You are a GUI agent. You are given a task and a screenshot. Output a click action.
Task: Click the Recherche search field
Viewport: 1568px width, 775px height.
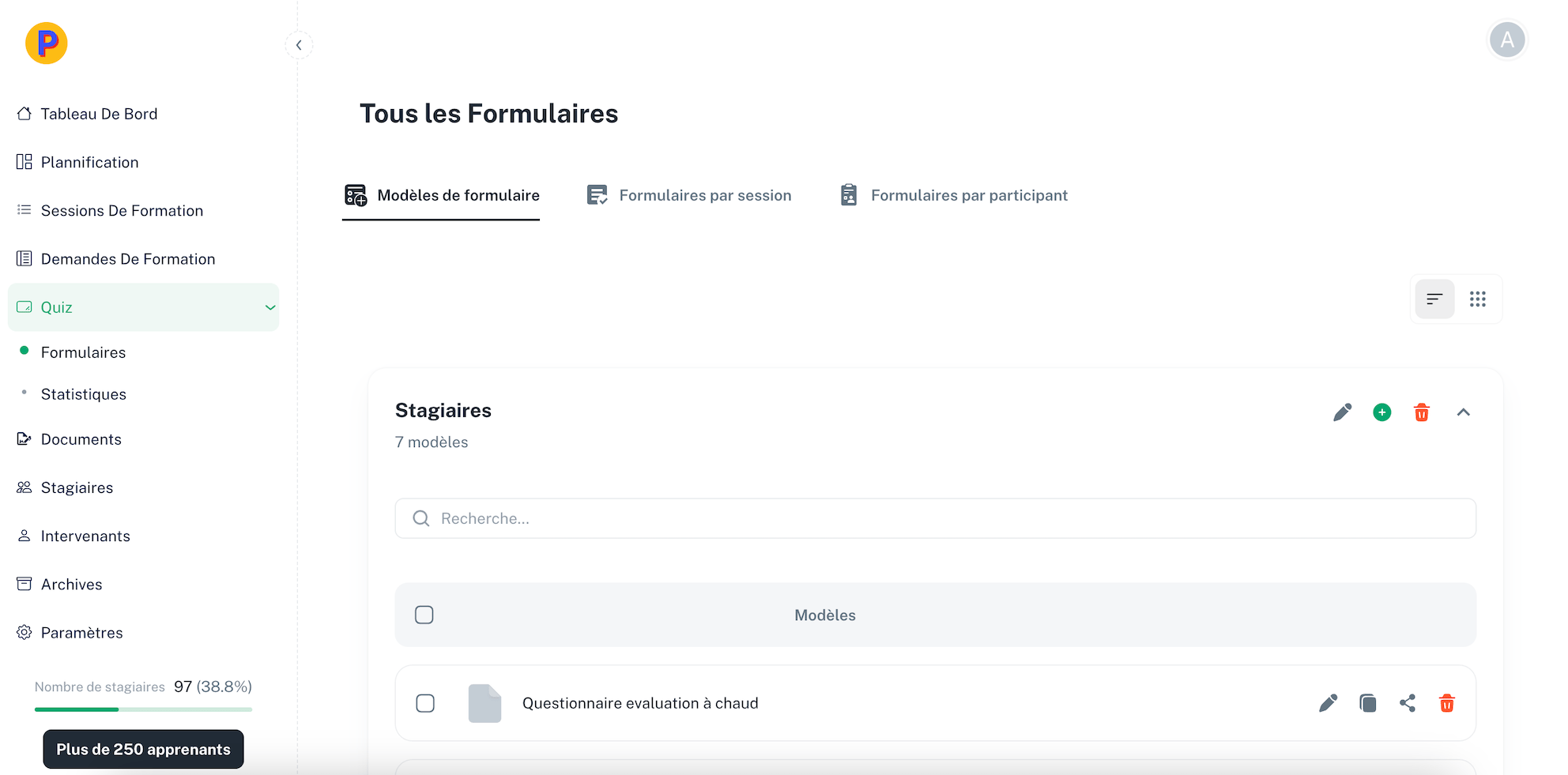[936, 518]
